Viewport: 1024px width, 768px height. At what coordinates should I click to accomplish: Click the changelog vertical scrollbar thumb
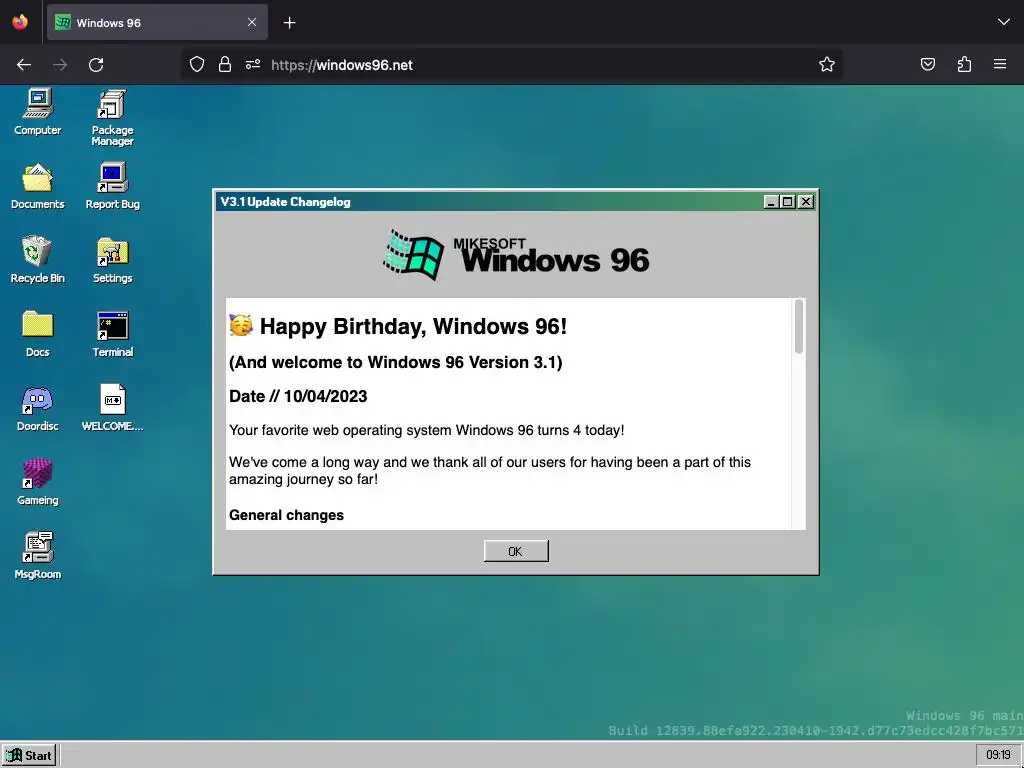(799, 326)
